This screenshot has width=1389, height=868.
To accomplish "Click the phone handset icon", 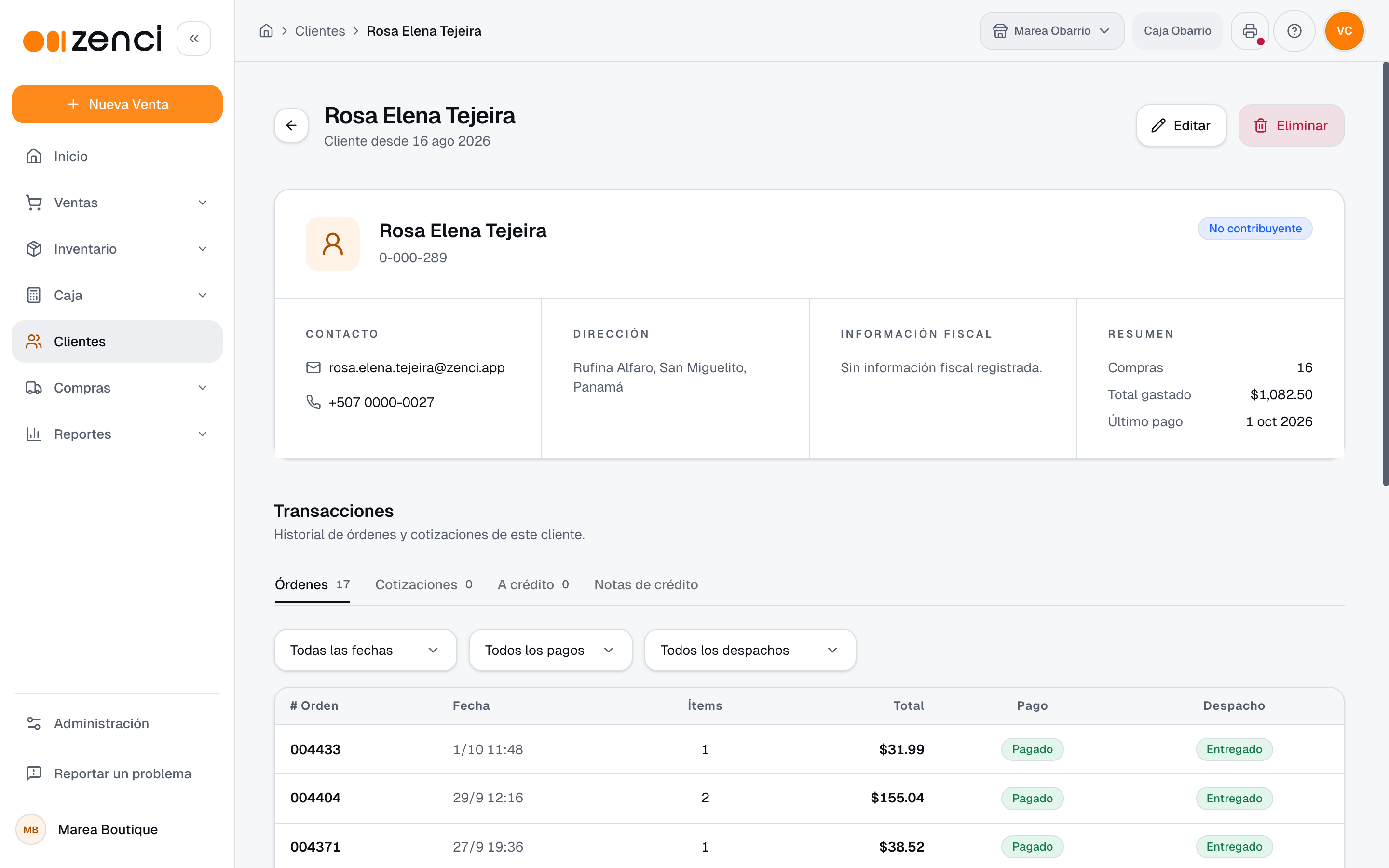I will click(x=313, y=402).
